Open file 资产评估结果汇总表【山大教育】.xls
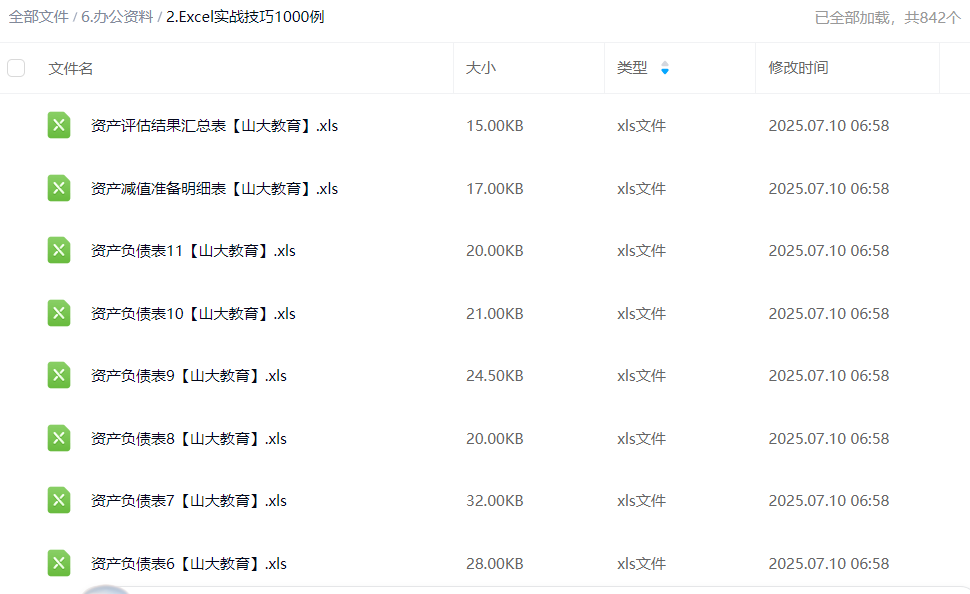This screenshot has width=970, height=594. point(214,126)
